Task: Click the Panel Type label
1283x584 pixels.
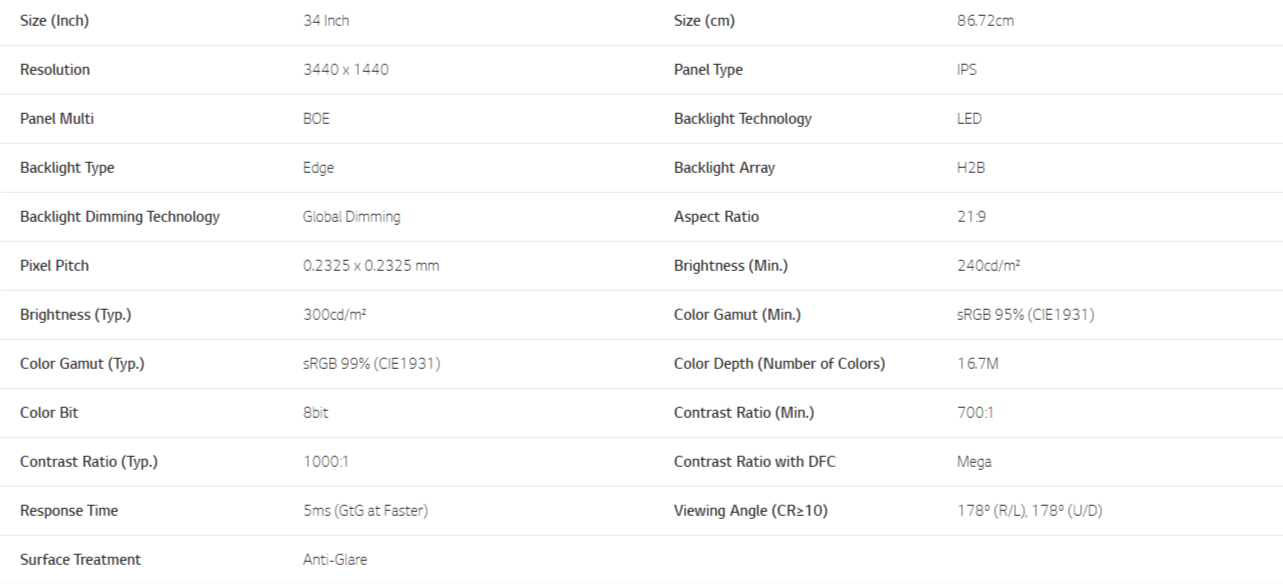Action: (x=708, y=70)
